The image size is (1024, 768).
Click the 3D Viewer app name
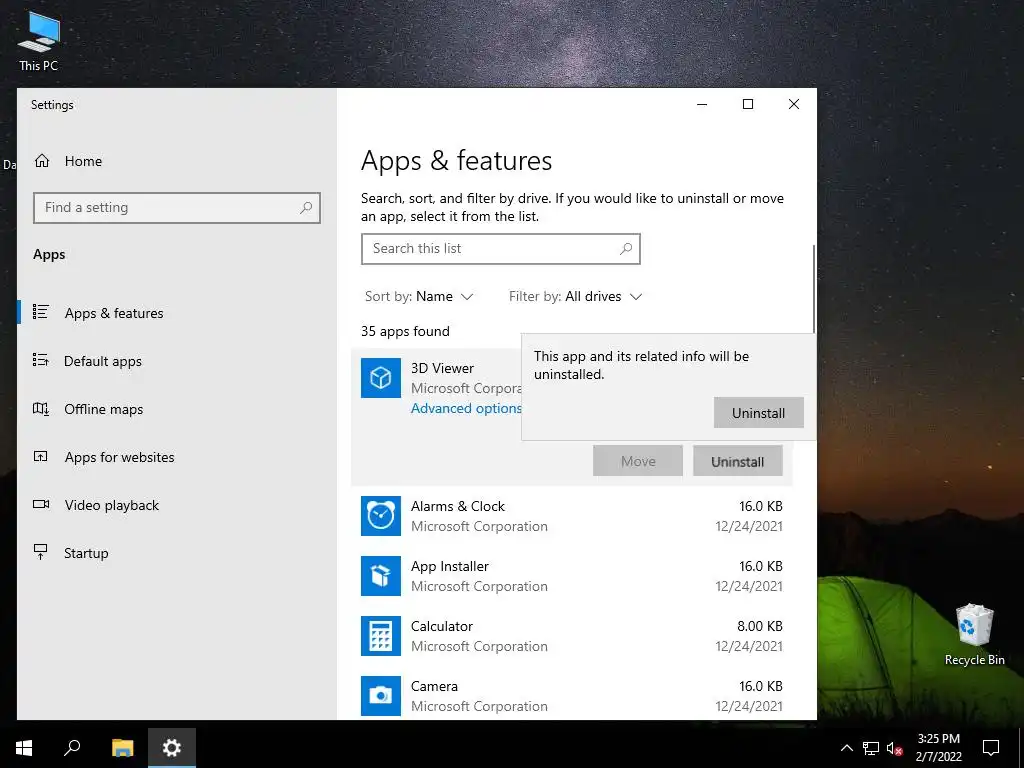(442, 368)
